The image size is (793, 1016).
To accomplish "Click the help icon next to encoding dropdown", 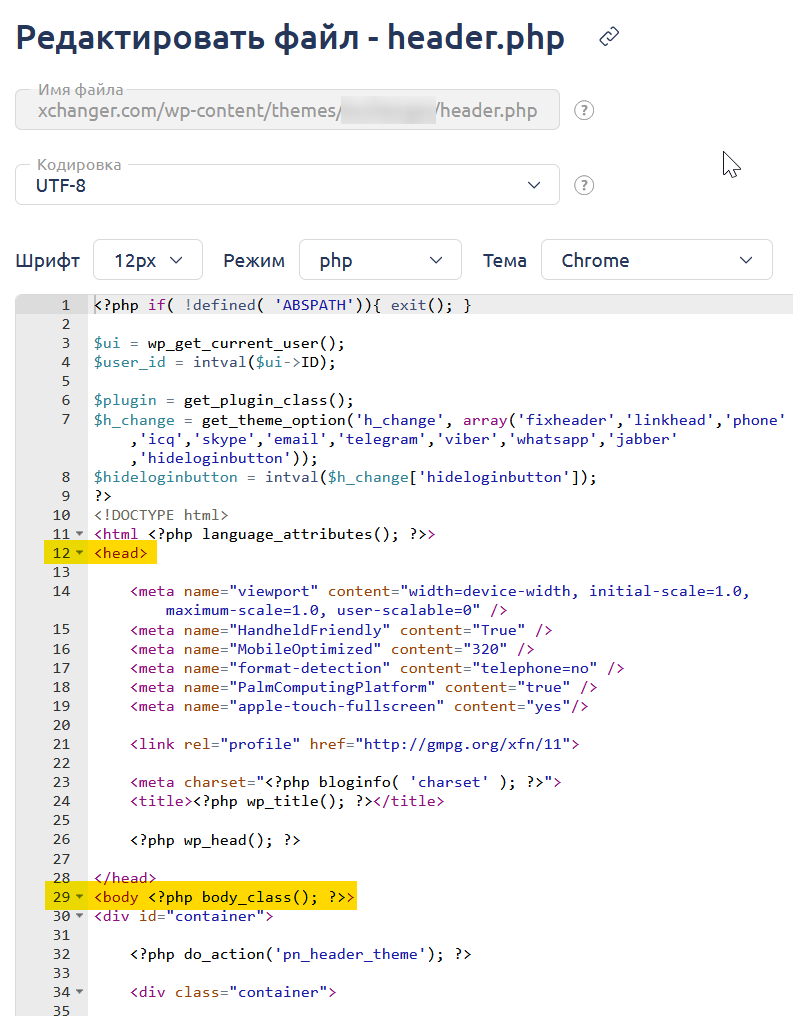I will click(x=585, y=185).
